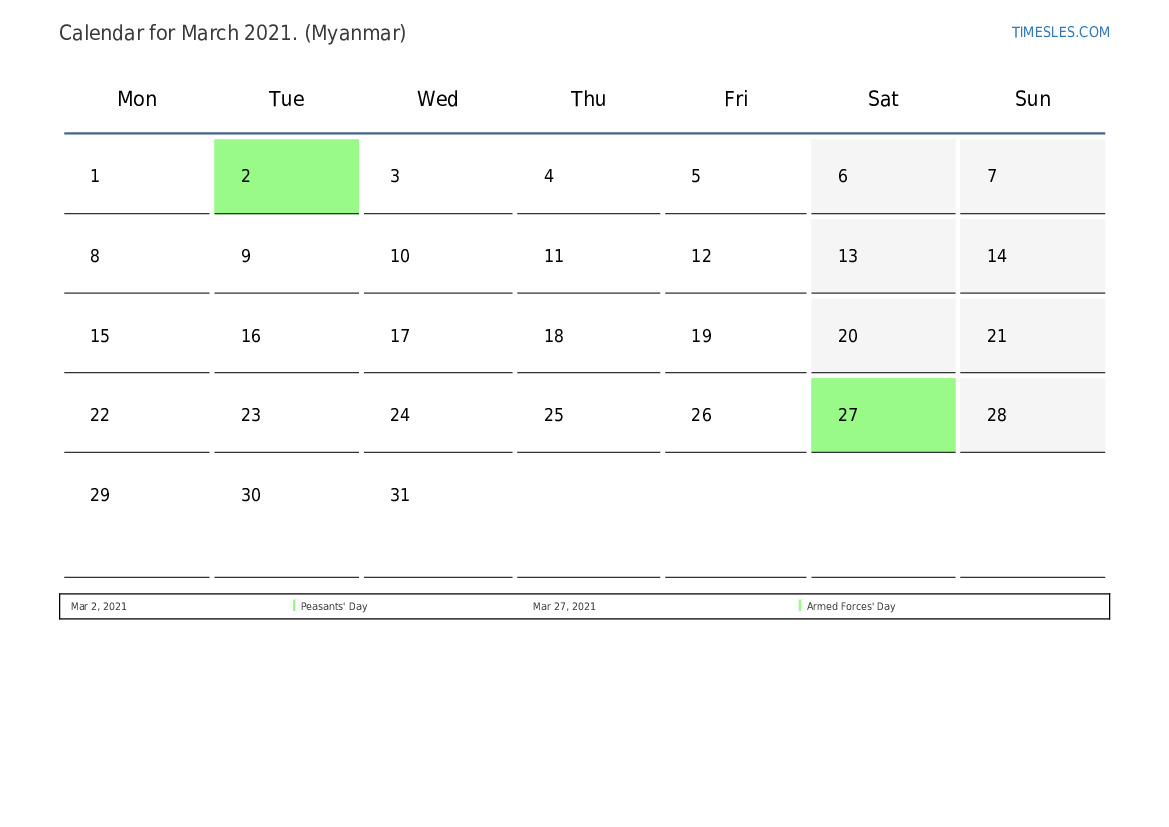This screenshot has height=827, width=1169.
Task: Click day 18 in the calendar
Action: click(588, 336)
